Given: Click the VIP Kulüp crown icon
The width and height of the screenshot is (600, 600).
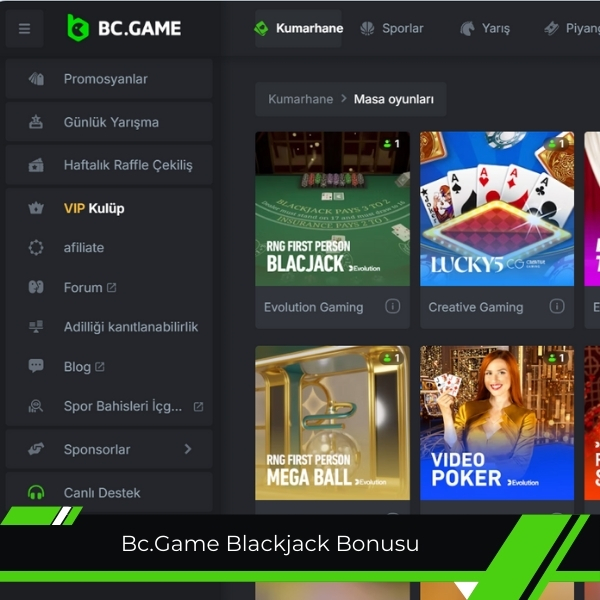Looking at the screenshot, I should 36,208.
